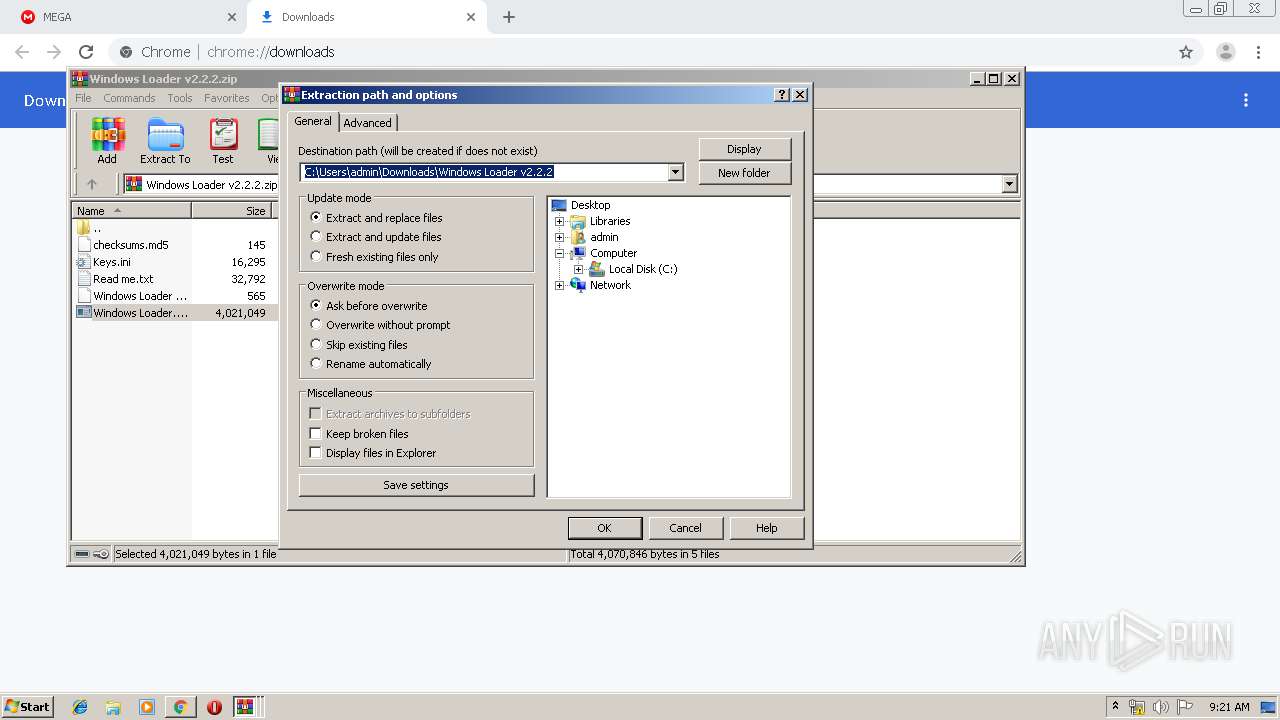Click the Chrome back arrow
This screenshot has height=720, width=1280.
tap(22, 52)
